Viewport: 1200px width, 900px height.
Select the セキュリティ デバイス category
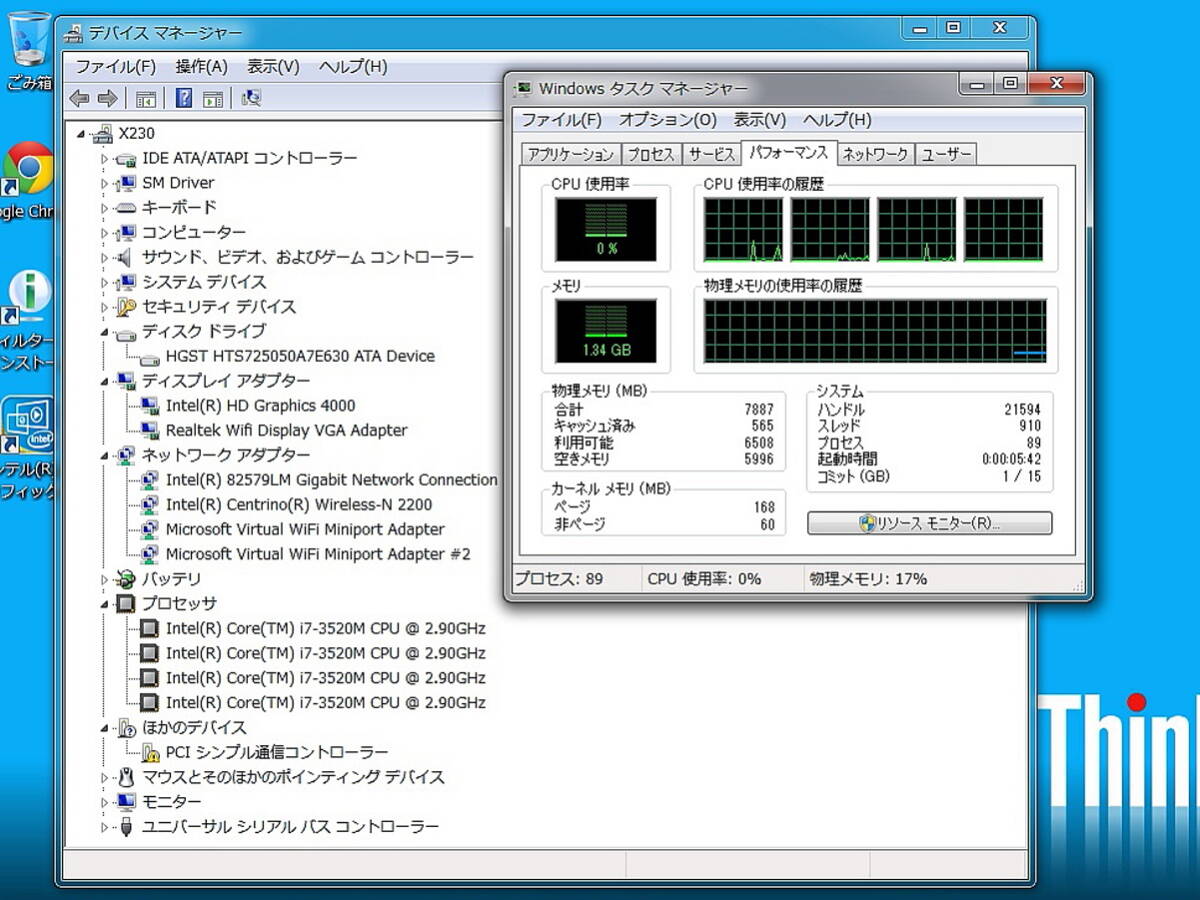pyautogui.click(x=219, y=306)
